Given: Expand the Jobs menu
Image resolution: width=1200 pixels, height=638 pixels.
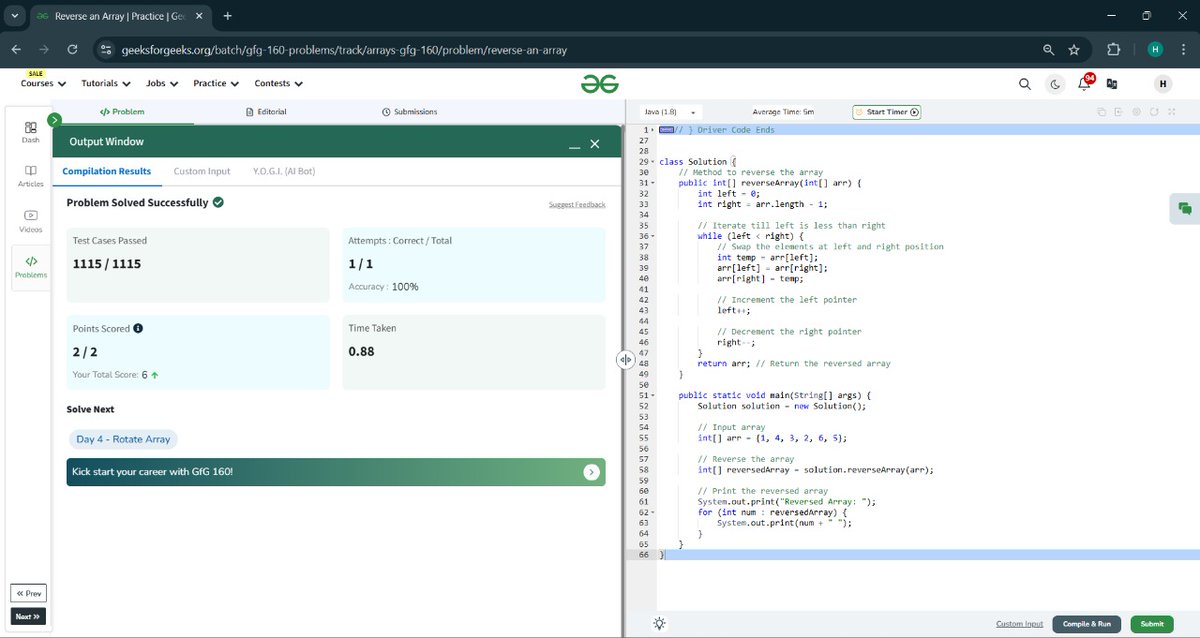Looking at the screenshot, I should 161,84.
